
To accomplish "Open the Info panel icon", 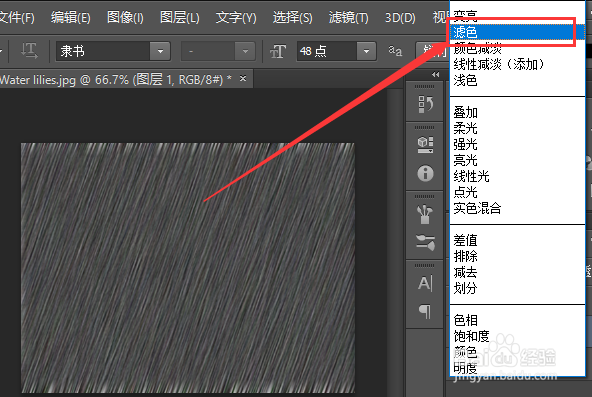I will pyautogui.click(x=425, y=174).
